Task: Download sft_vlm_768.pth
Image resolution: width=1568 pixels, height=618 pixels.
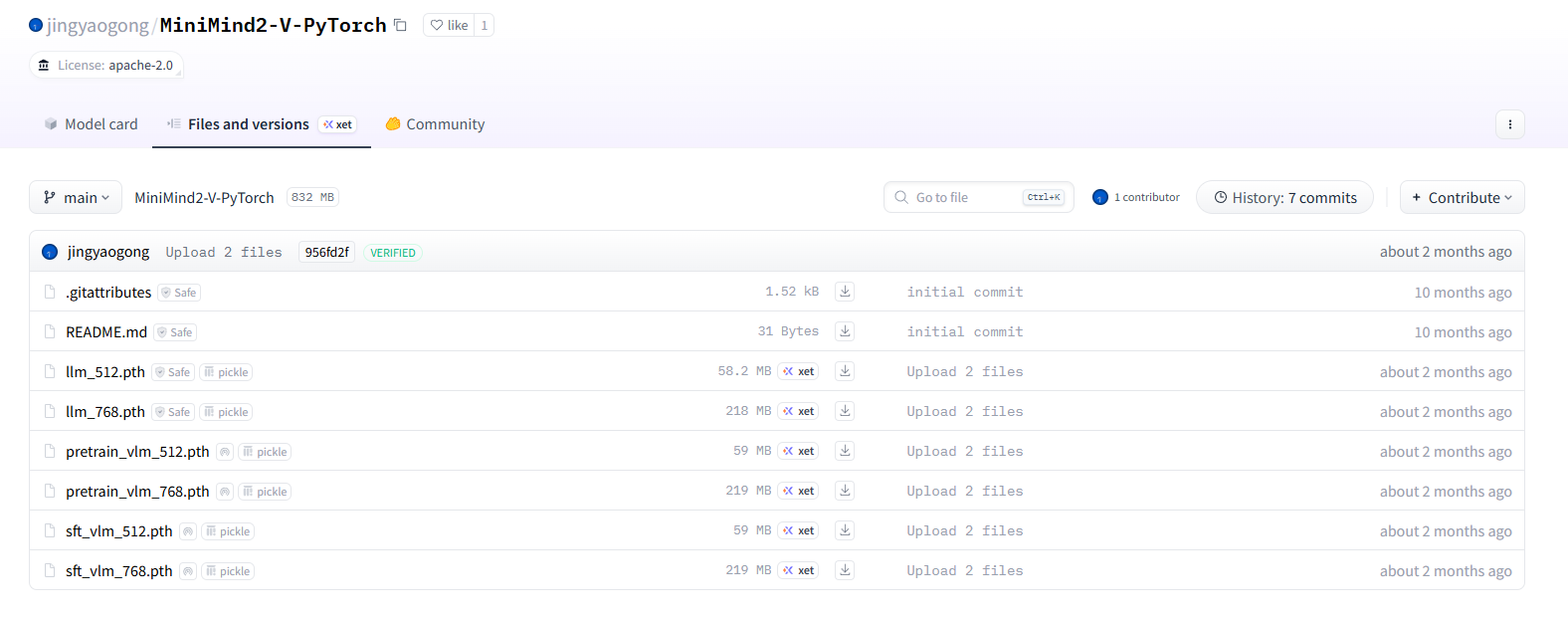Action: pyautogui.click(x=845, y=570)
